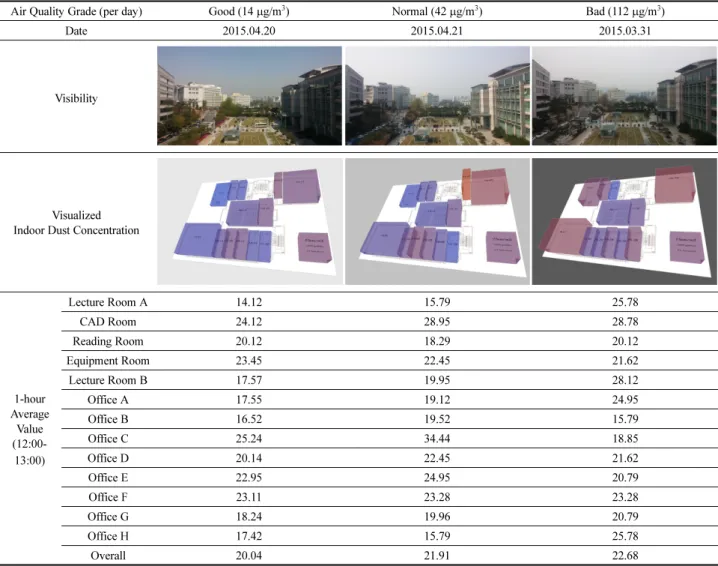
Task: Select the 'CAD Room' row label
Action: pyautogui.click(x=108, y=321)
